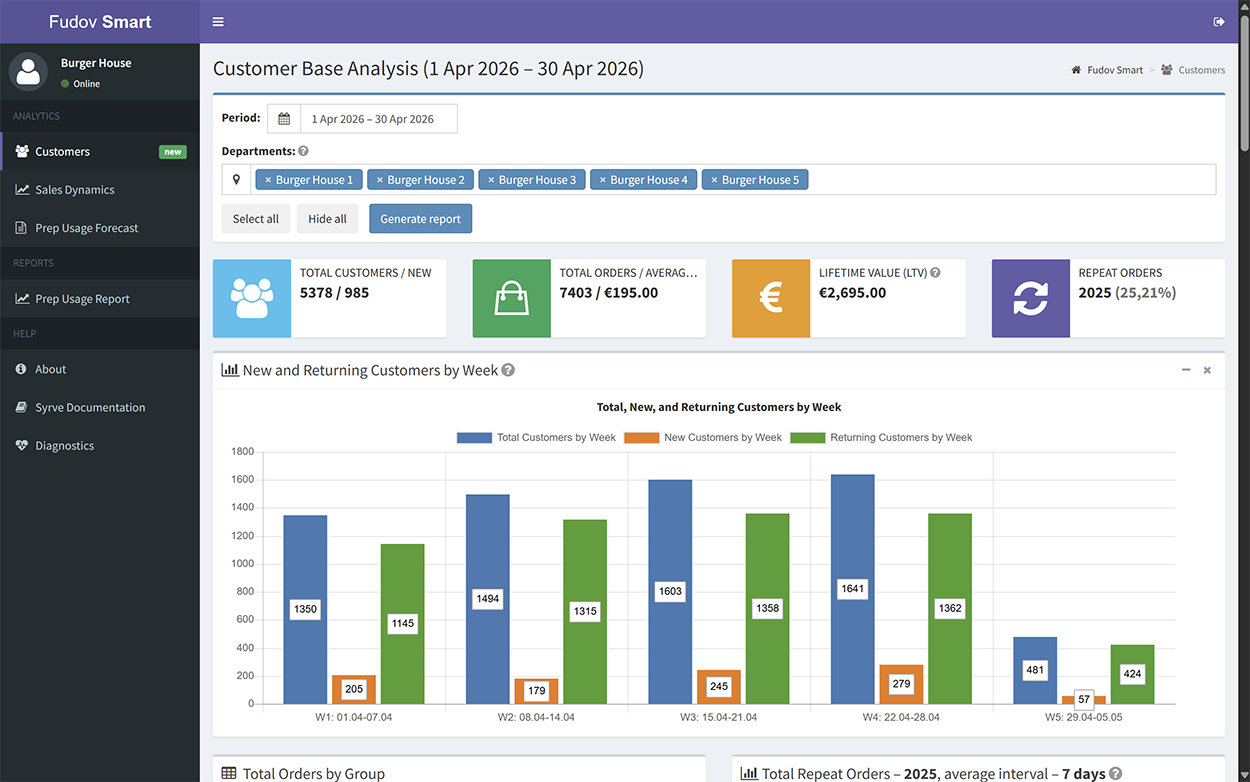This screenshot has height=782, width=1250.
Task: Toggle New Customers by Week legend series
Action: pyautogui.click(x=703, y=437)
